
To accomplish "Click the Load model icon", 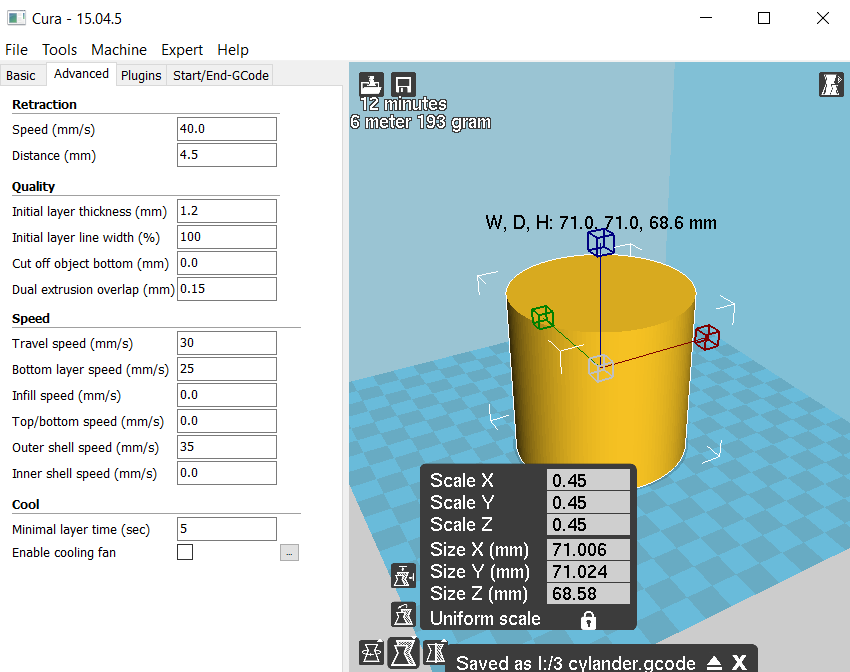I will point(371,85).
